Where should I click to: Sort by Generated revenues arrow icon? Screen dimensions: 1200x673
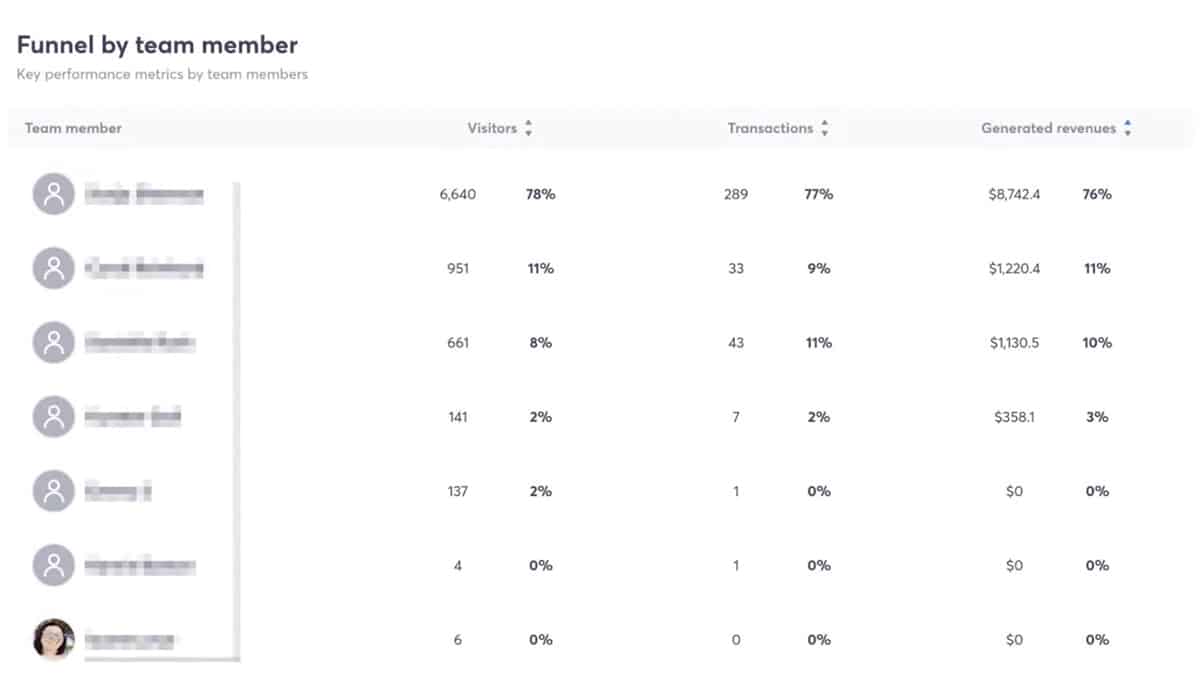pyautogui.click(x=1127, y=128)
